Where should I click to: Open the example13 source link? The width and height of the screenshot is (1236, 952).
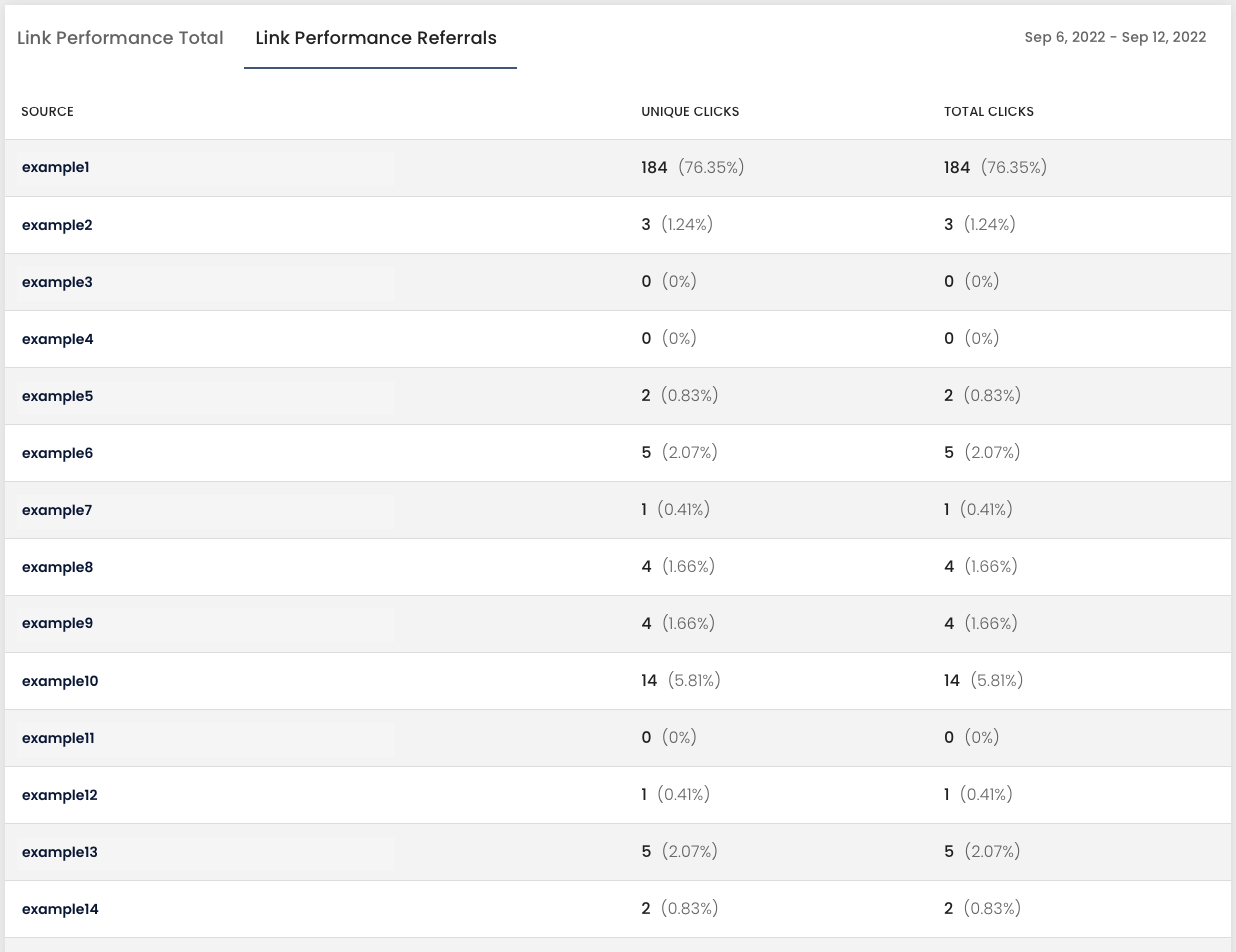point(60,852)
